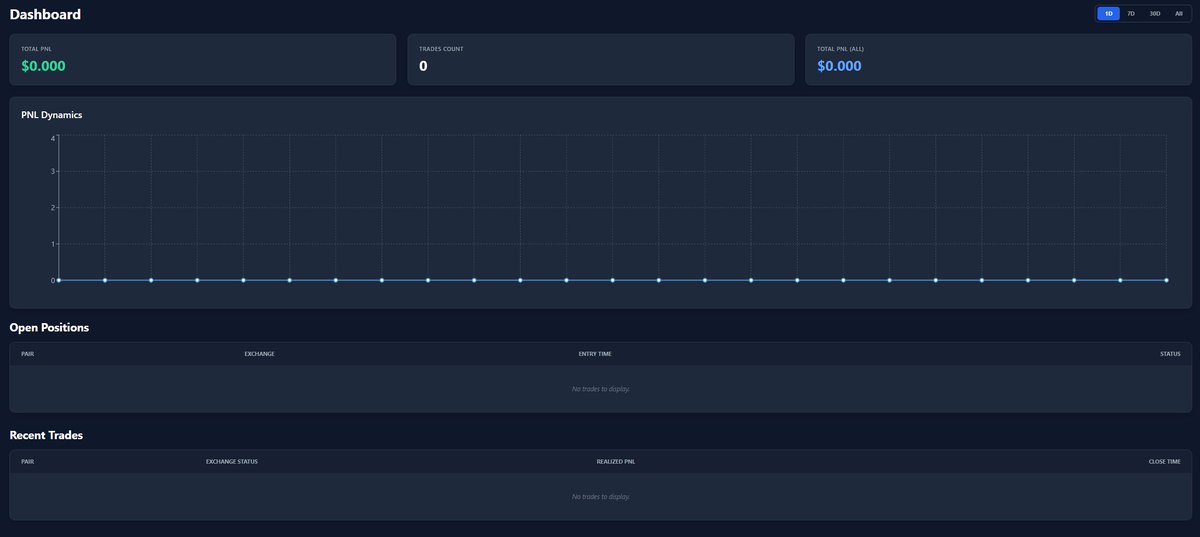Click the Recent Trades section heading
The width and height of the screenshot is (1200, 537).
pyautogui.click(x=46, y=436)
